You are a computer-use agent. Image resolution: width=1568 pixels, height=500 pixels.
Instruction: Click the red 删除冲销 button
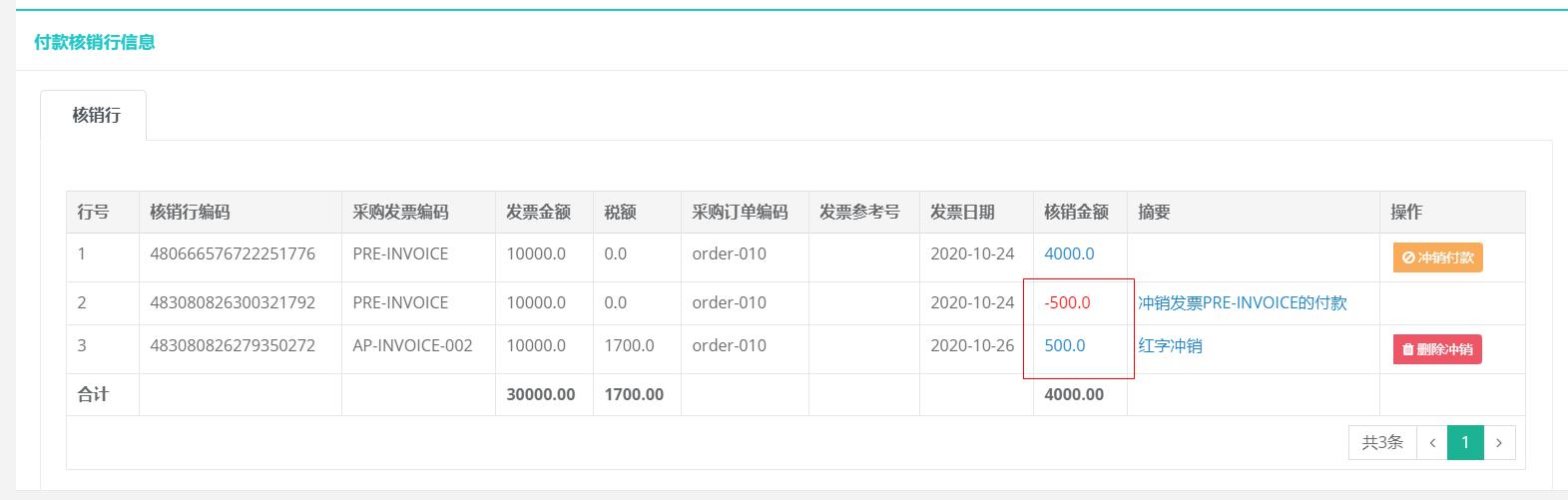[x=1437, y=349]
